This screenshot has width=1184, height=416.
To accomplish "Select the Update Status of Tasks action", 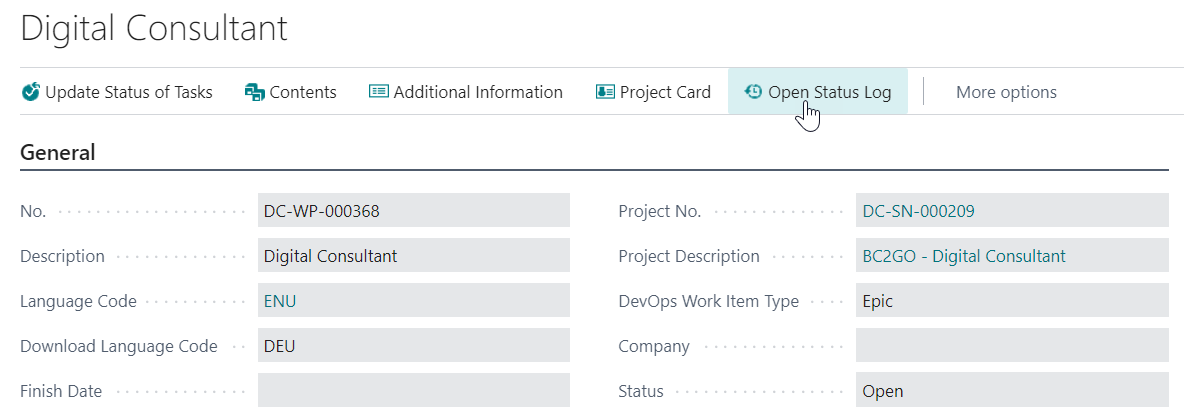I will [129, 92].
